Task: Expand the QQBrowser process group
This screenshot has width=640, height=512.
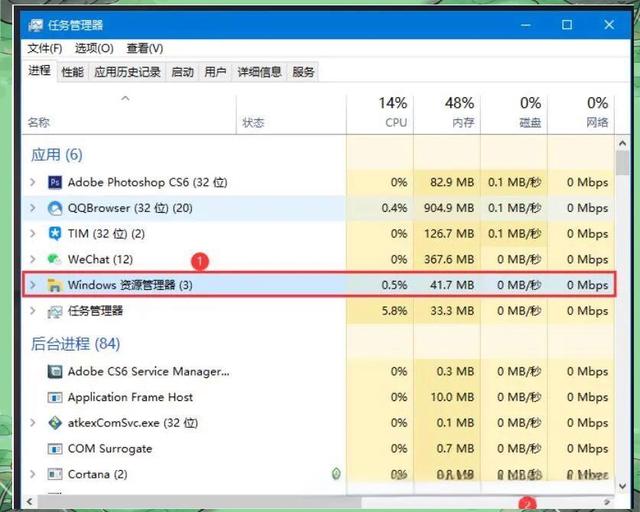Action: pyautogui.click(x=33, y=208)
